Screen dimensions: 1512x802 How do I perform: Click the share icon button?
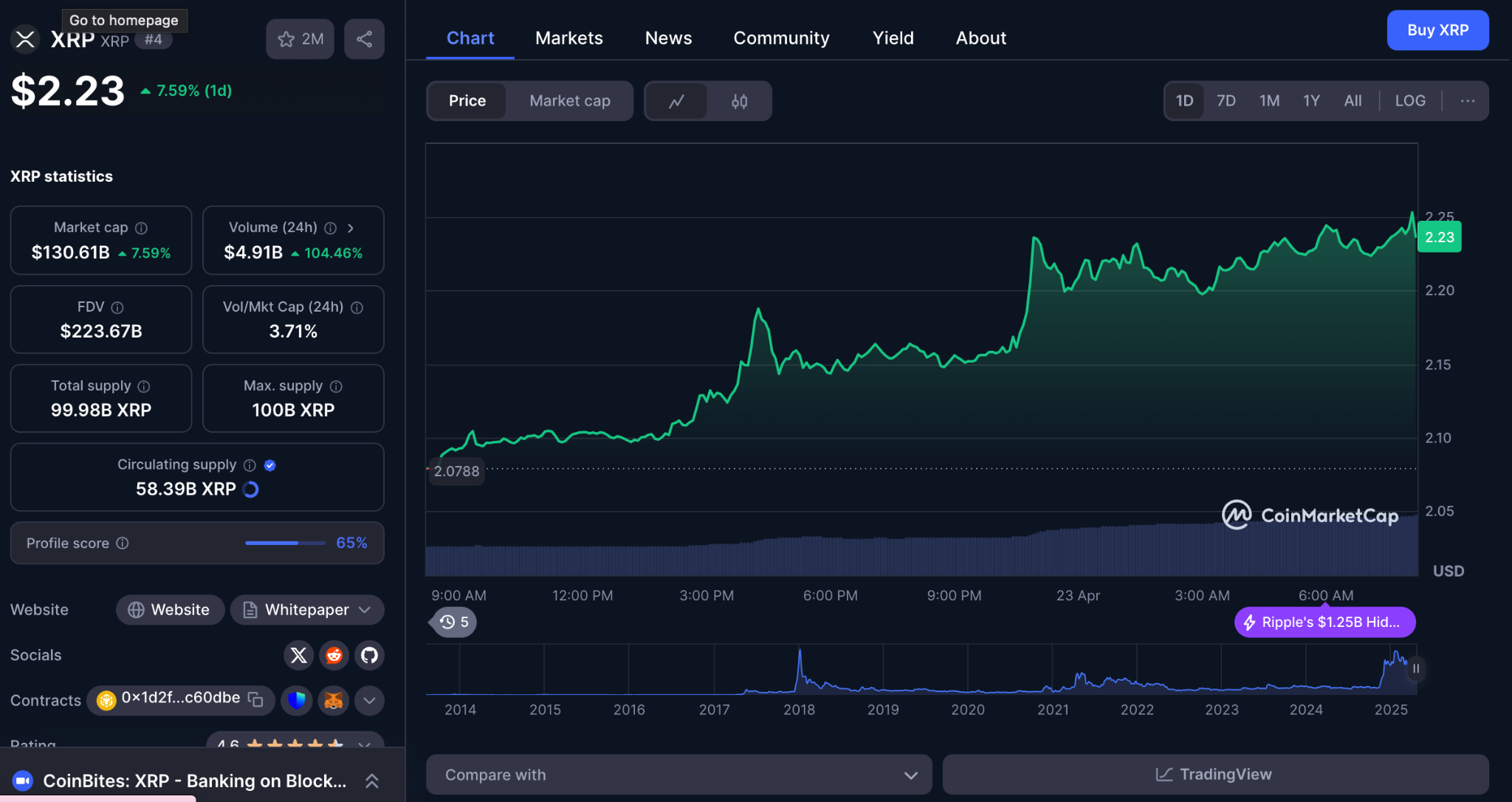[364, 39]
